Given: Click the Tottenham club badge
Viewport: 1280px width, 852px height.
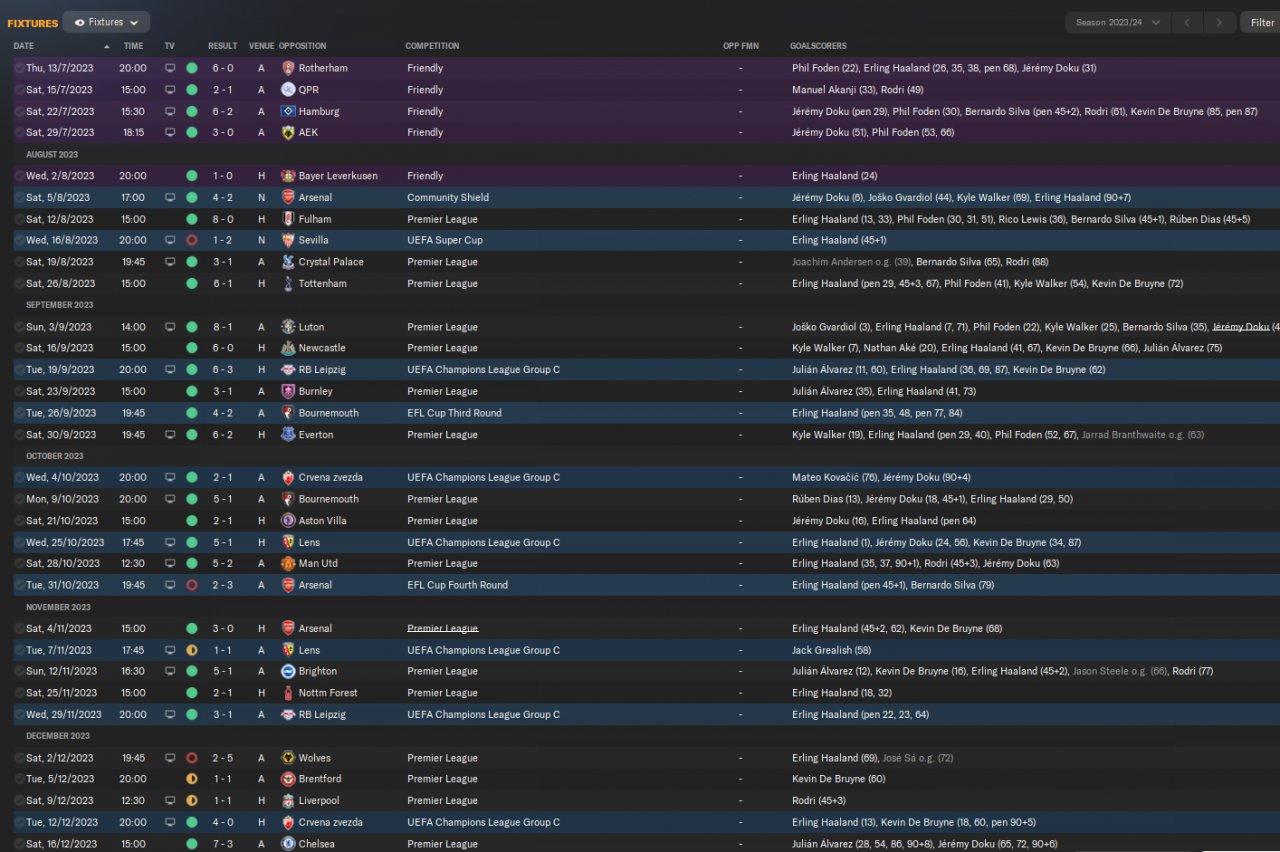Looking at the screenshot, I should [x=288, y=284].
